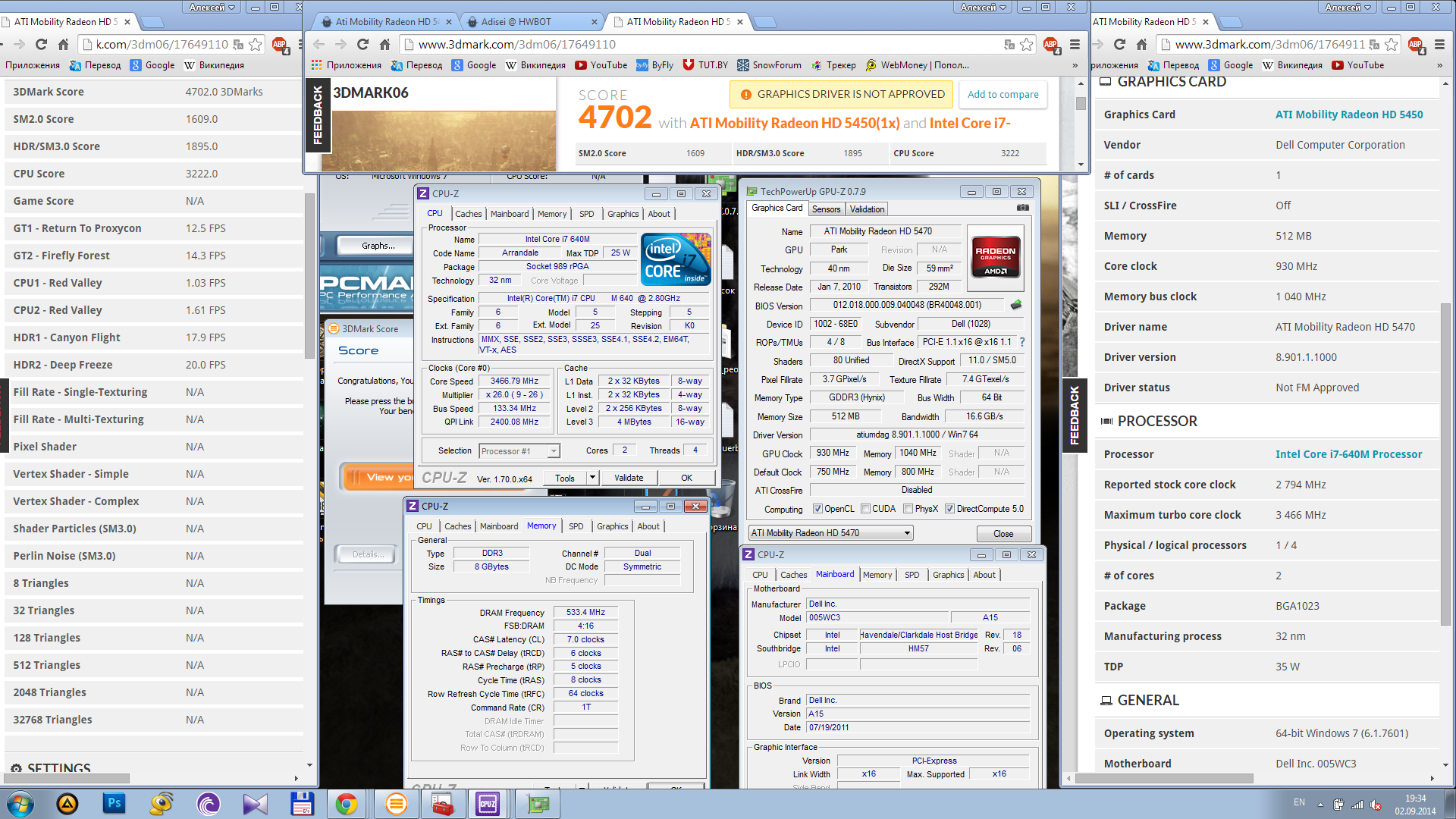Click the EN language indicator in taskbar
Viewport: 1456px width, 819px height.
click(x=1299, y=802)
